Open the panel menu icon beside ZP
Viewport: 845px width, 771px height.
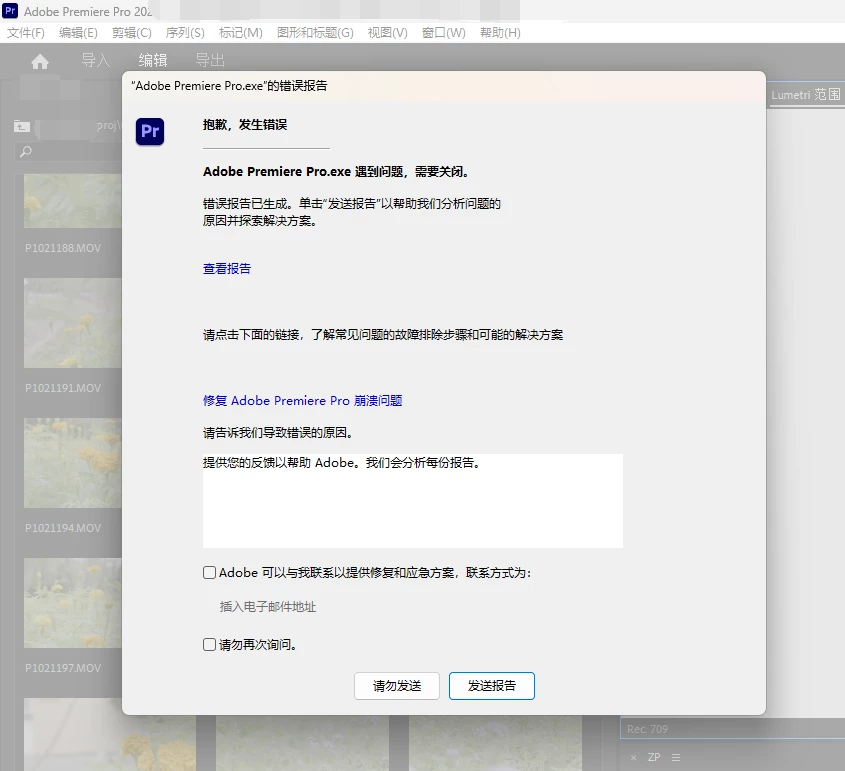coord(676,758)
